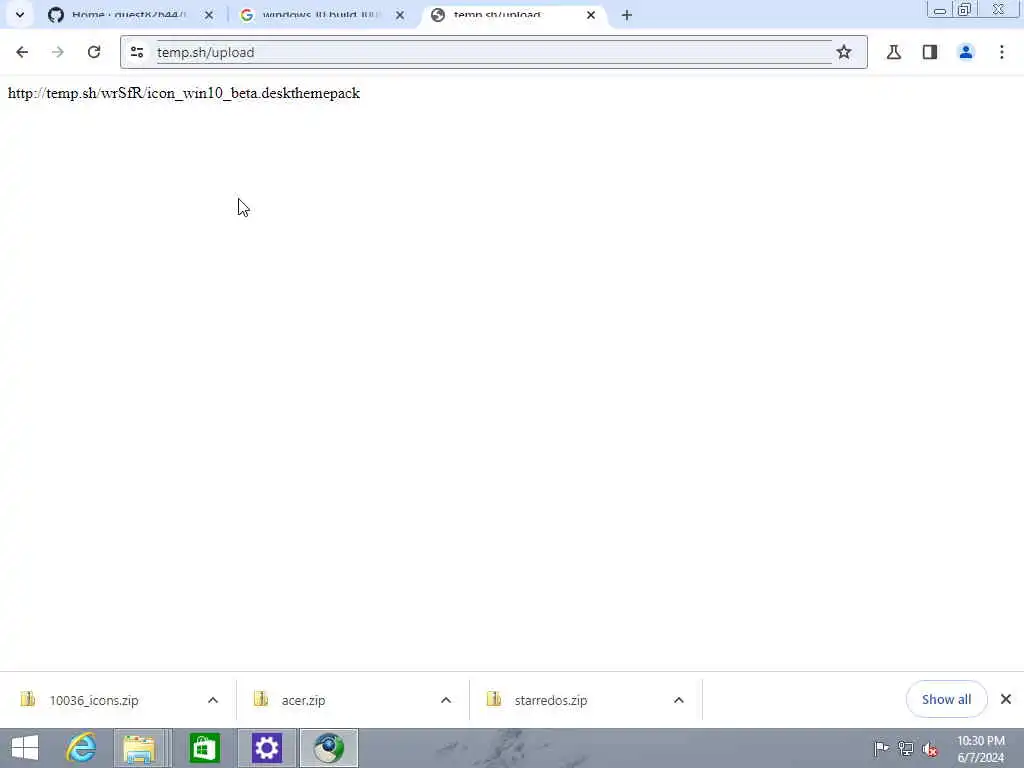Screen dimensions: 1024x768
Task: Open Chrome three-dot menu
Action: coord(1002,52)
